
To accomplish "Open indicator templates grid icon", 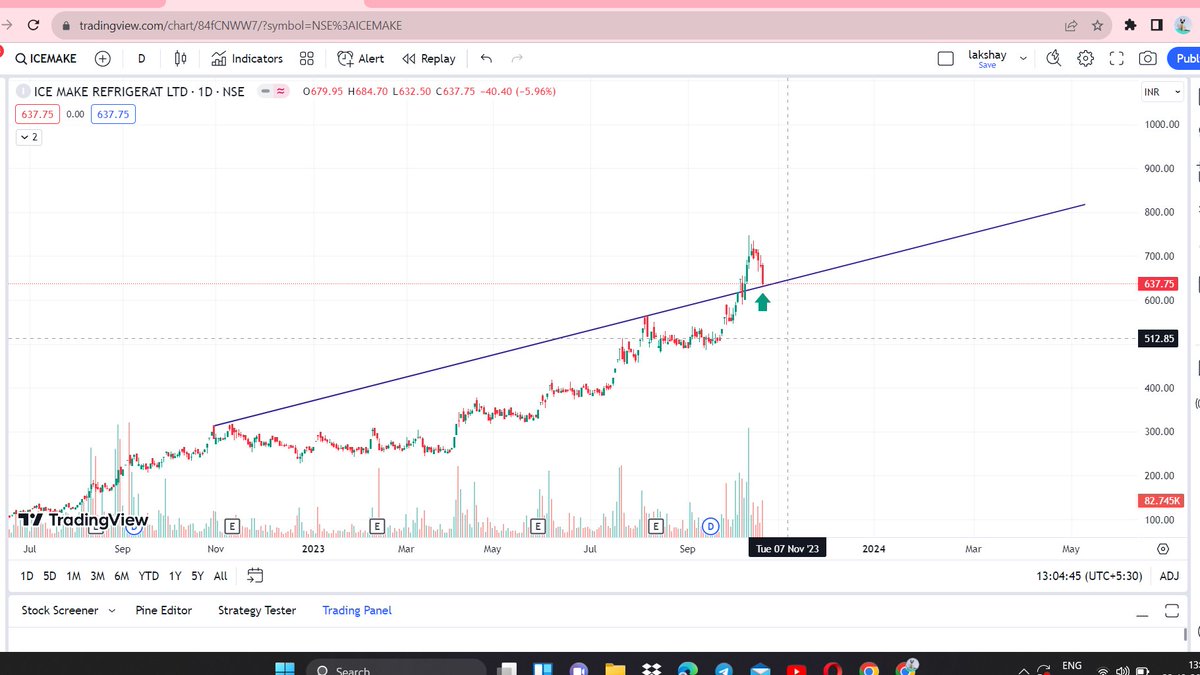I will click(307, 58).
